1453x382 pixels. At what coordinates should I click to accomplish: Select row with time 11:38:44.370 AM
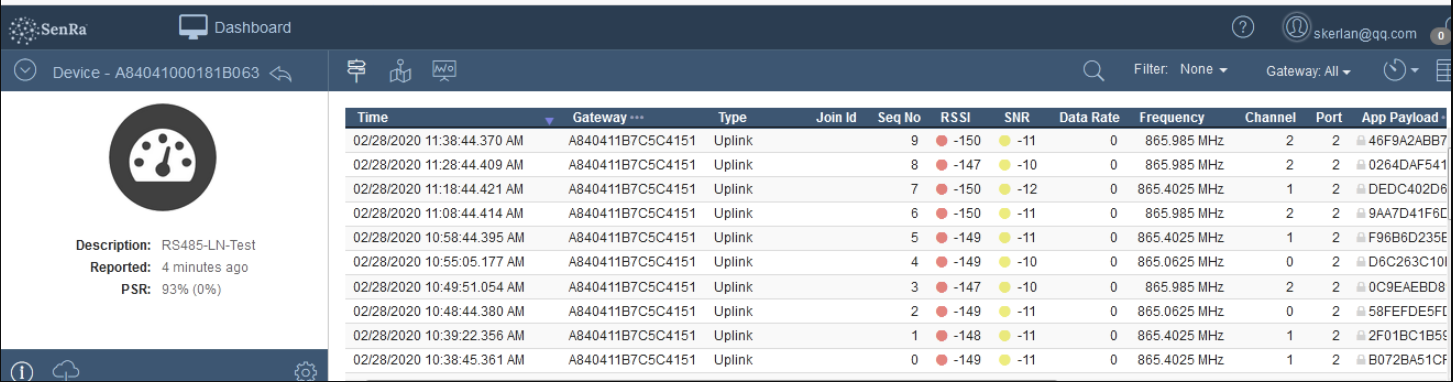(x=898, y=141)
